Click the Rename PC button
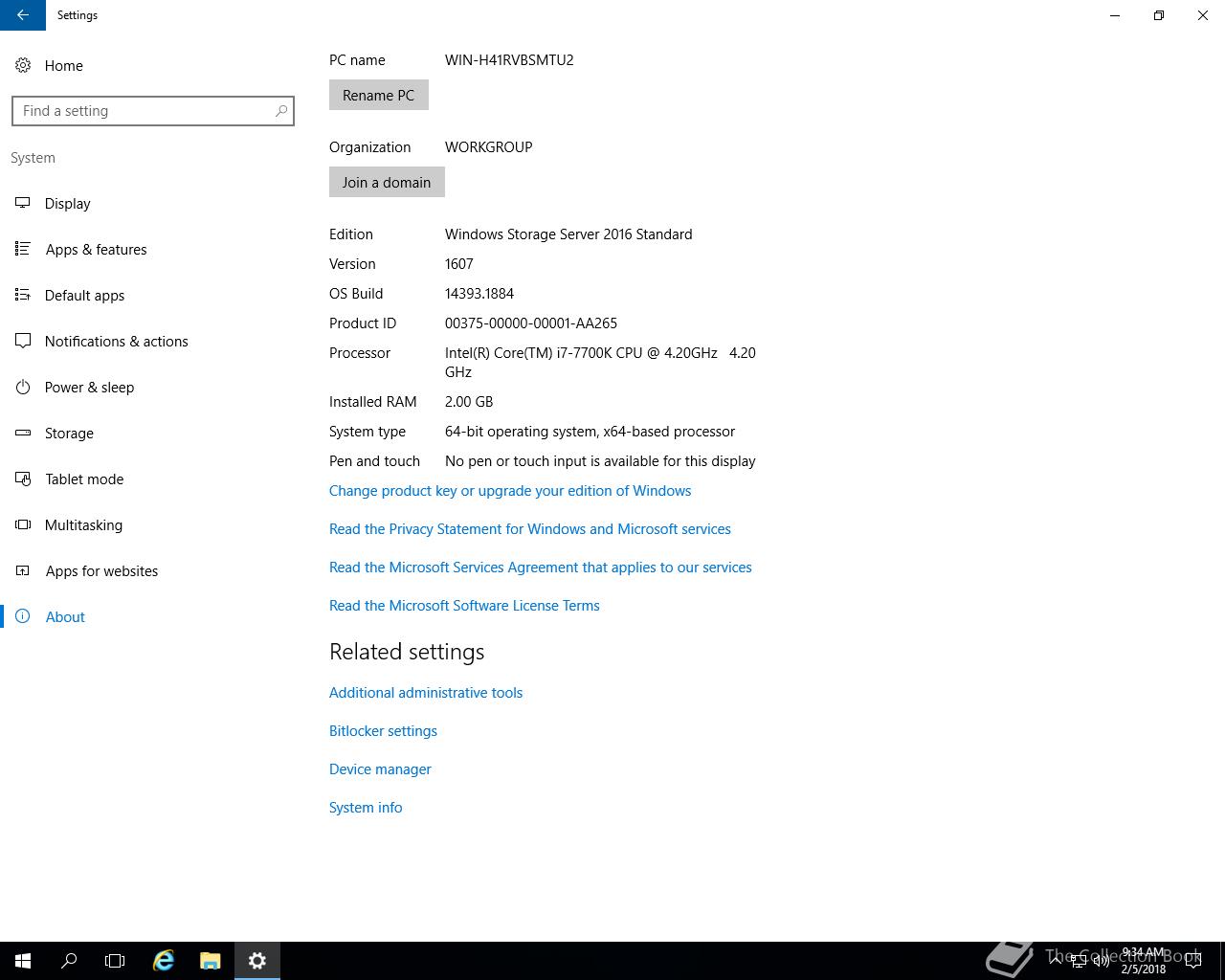The width and height of the screenshot is (1225, 980). point(378,95)
